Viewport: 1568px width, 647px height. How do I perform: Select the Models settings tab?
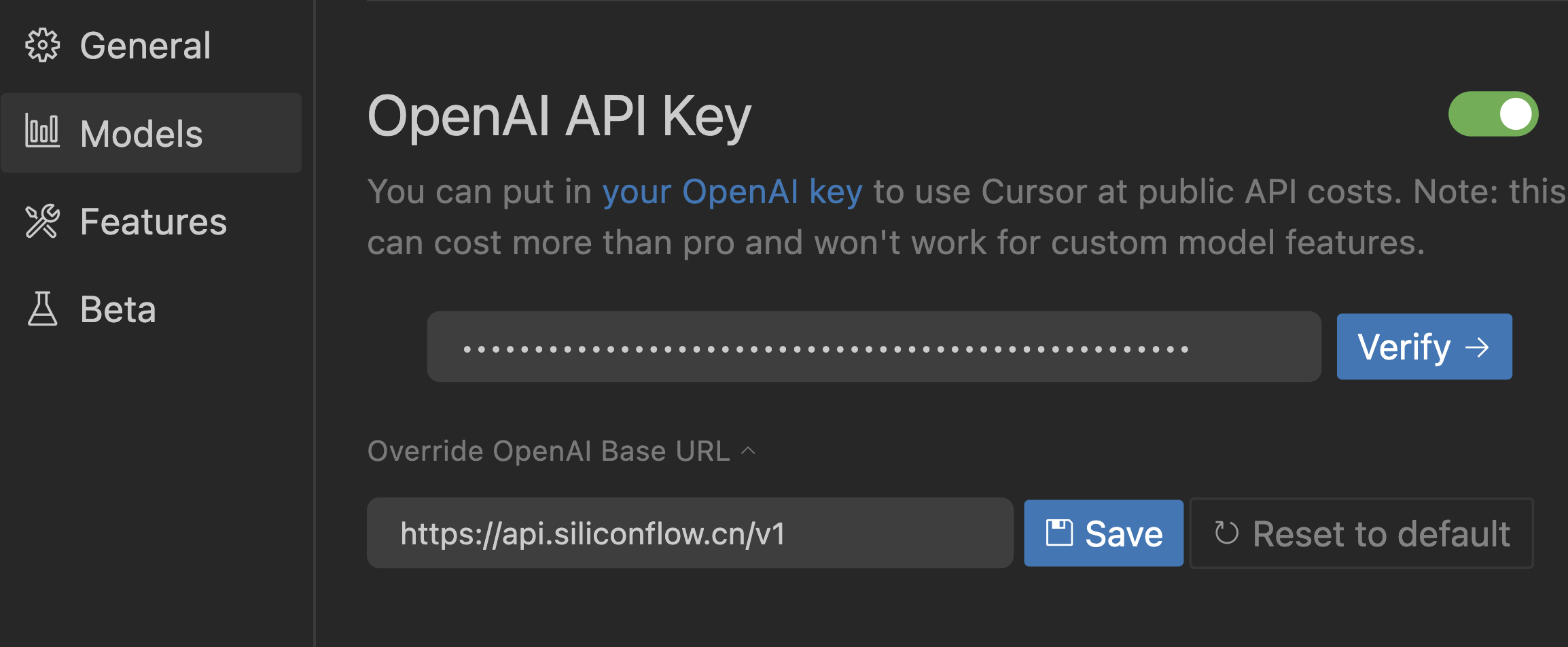coord(141,133)
